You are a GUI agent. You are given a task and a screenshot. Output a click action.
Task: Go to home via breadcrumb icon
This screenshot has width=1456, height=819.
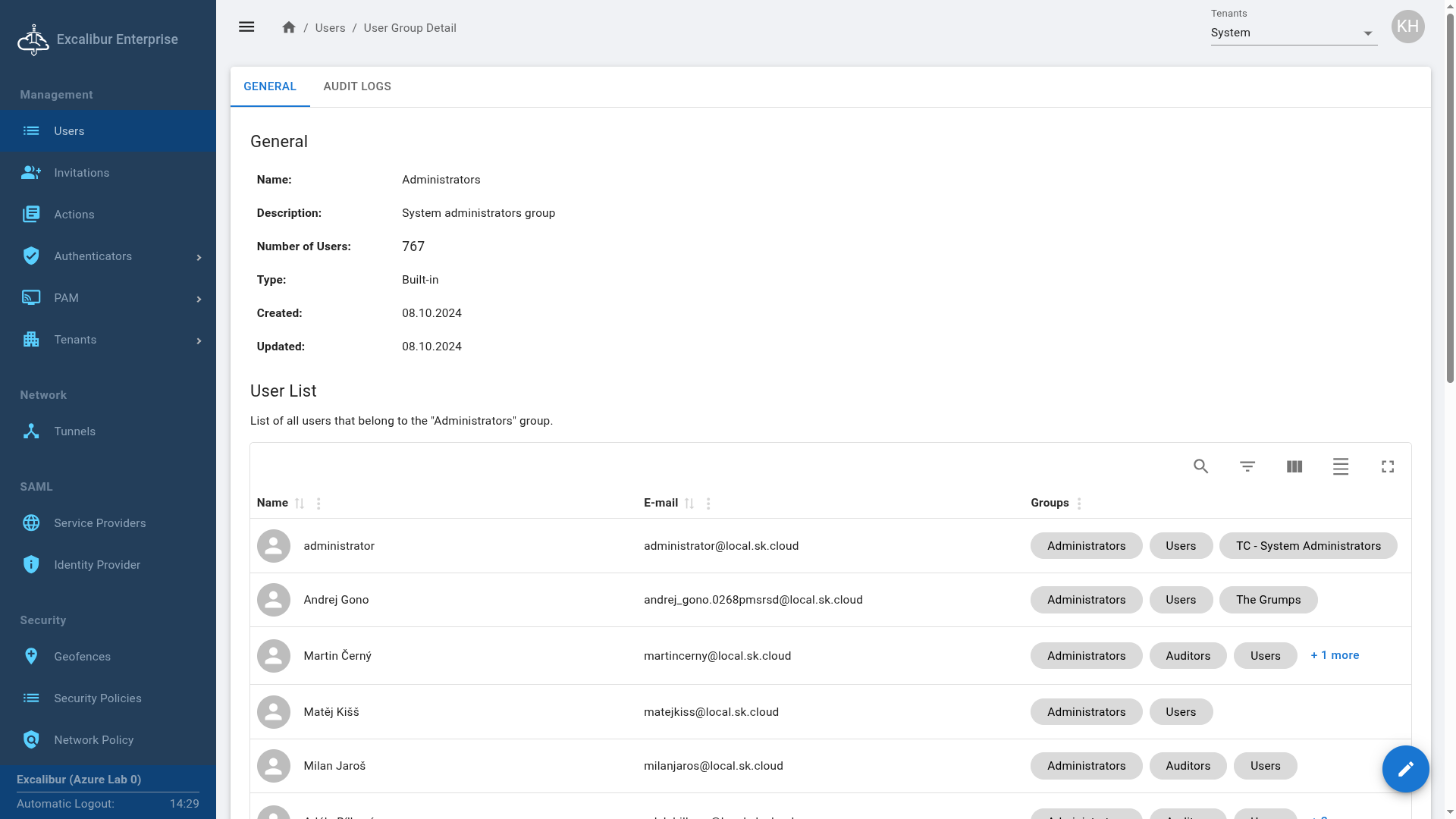click(288, 27)
